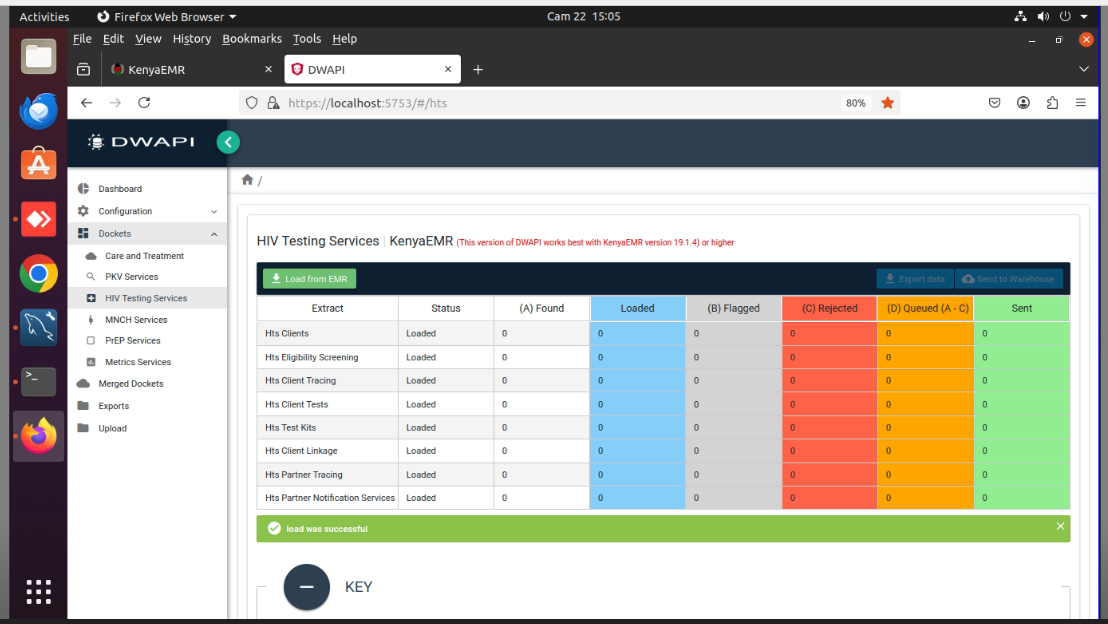Expand the Configuration menu
The image size is (1108, 624).
coord(147,211)
